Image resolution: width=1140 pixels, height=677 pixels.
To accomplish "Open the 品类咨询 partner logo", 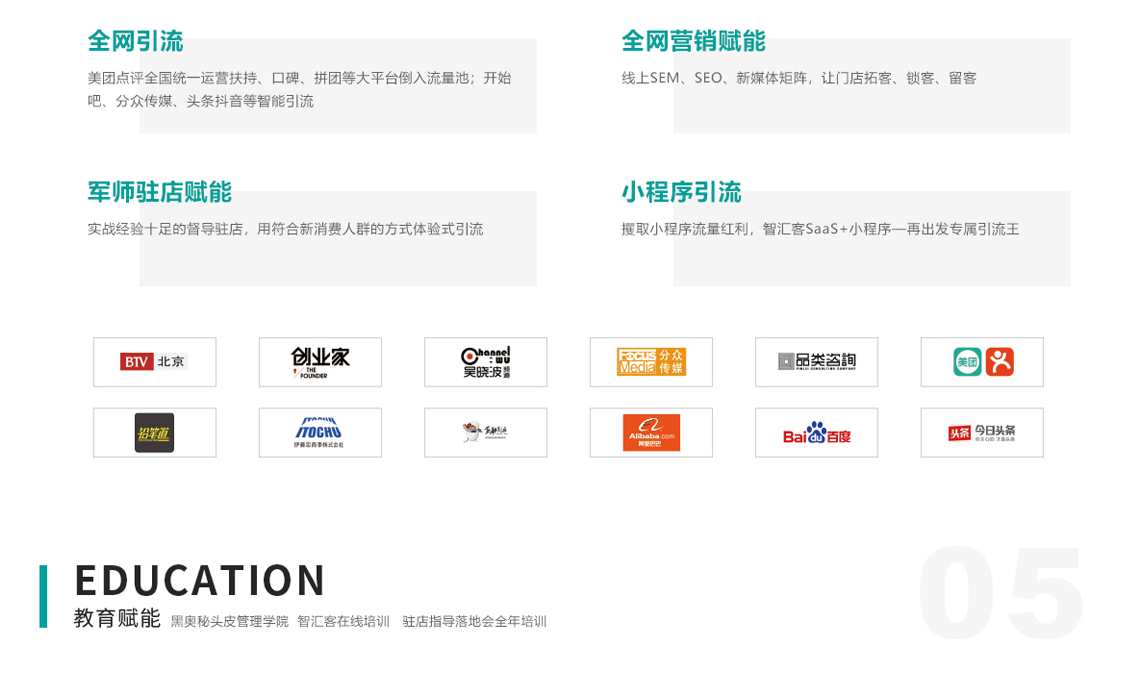I will 816,362.
